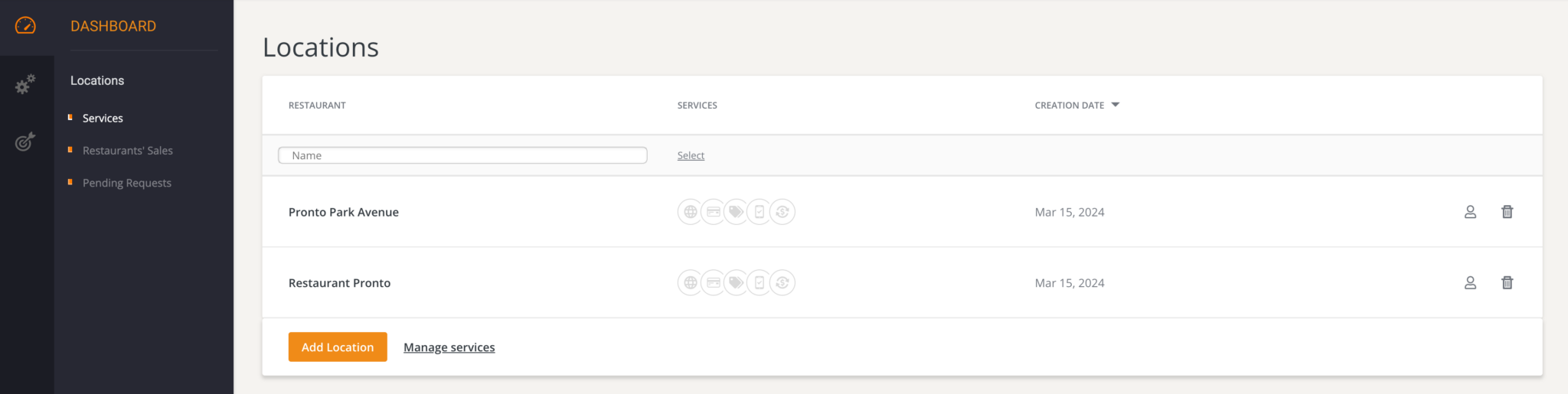Viewport: 1568px width, 394px height.
Task: Open the Pending Requests menu item
Action: tap(127, 183)
